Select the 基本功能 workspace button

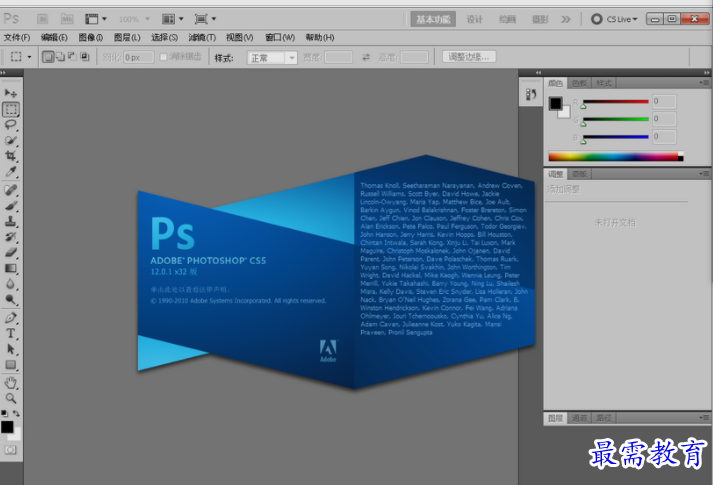[433, 19]
